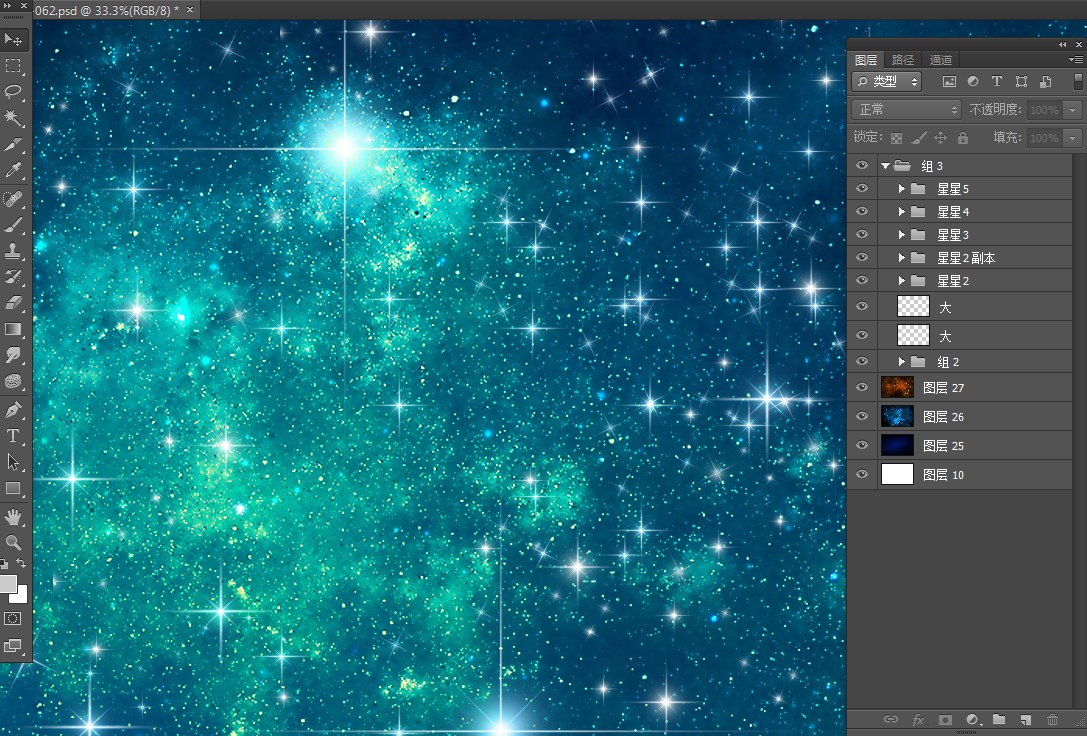Screen dimensions: 1087x736
Task: Switch to the 路径 tab
Action: click(903, 60)
